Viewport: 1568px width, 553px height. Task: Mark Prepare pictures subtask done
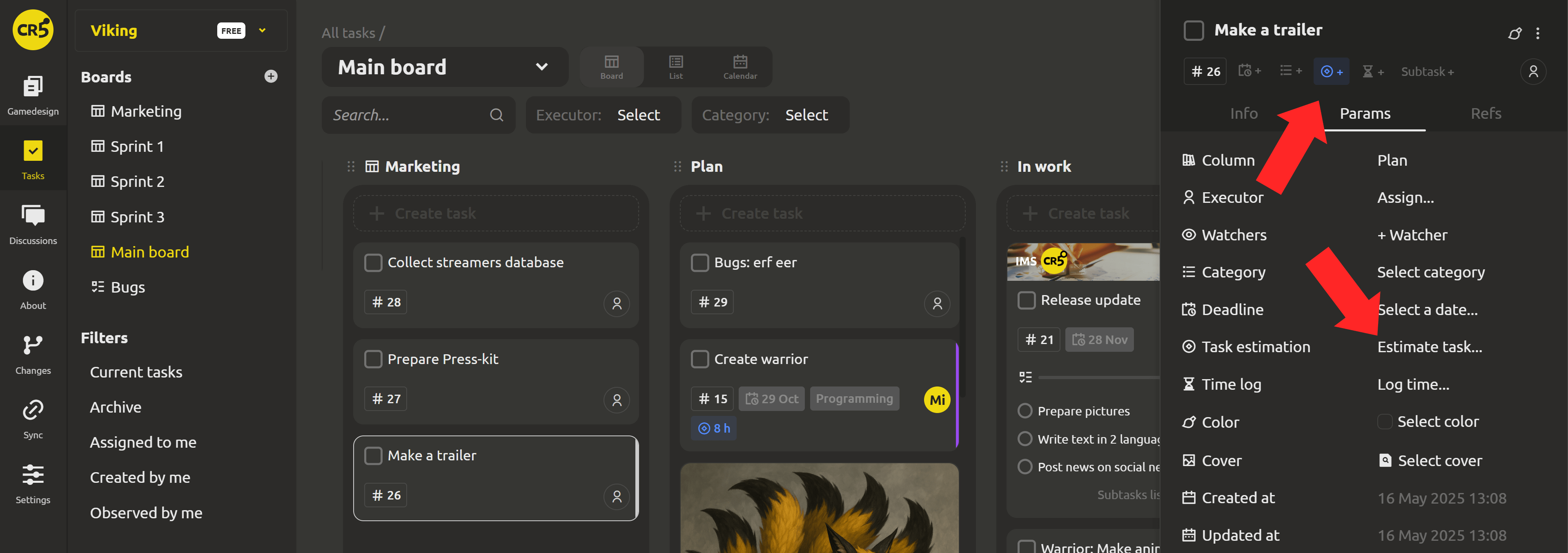pos(1025,411)
